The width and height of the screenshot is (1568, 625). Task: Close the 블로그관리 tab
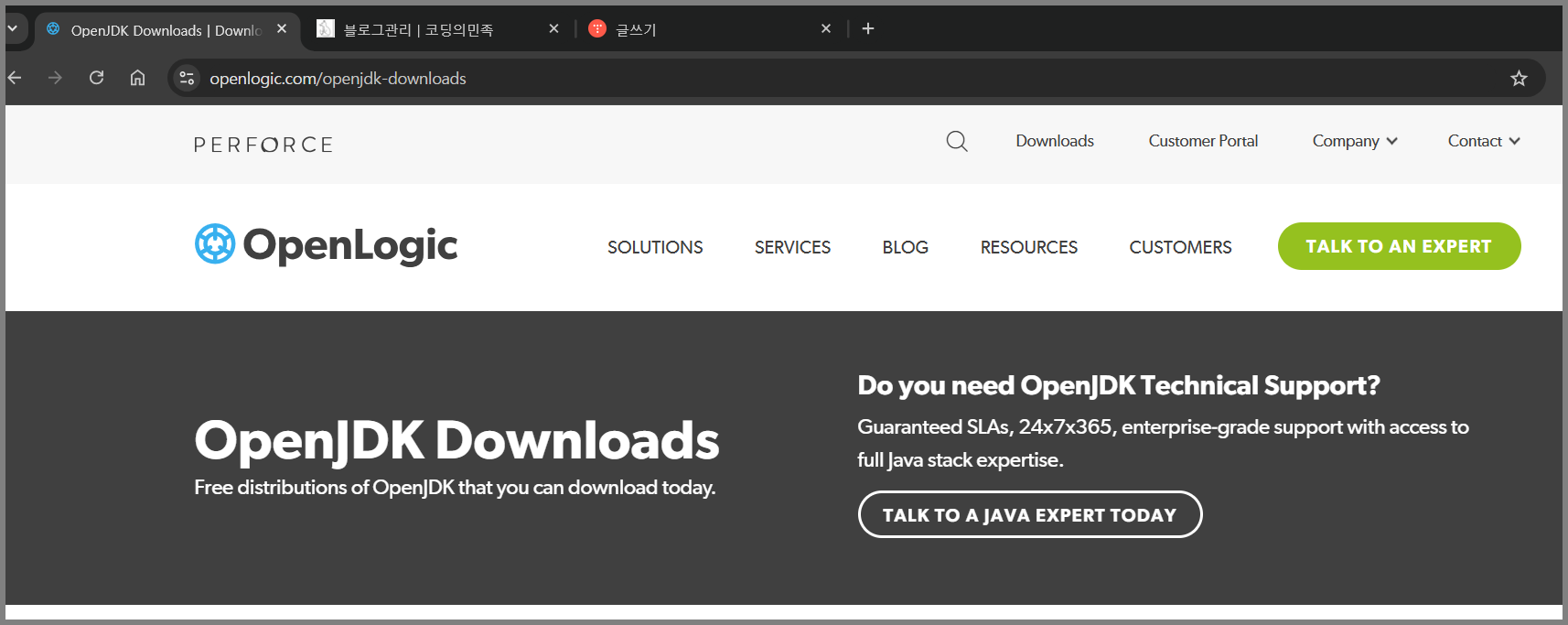[x=553, y=29]
